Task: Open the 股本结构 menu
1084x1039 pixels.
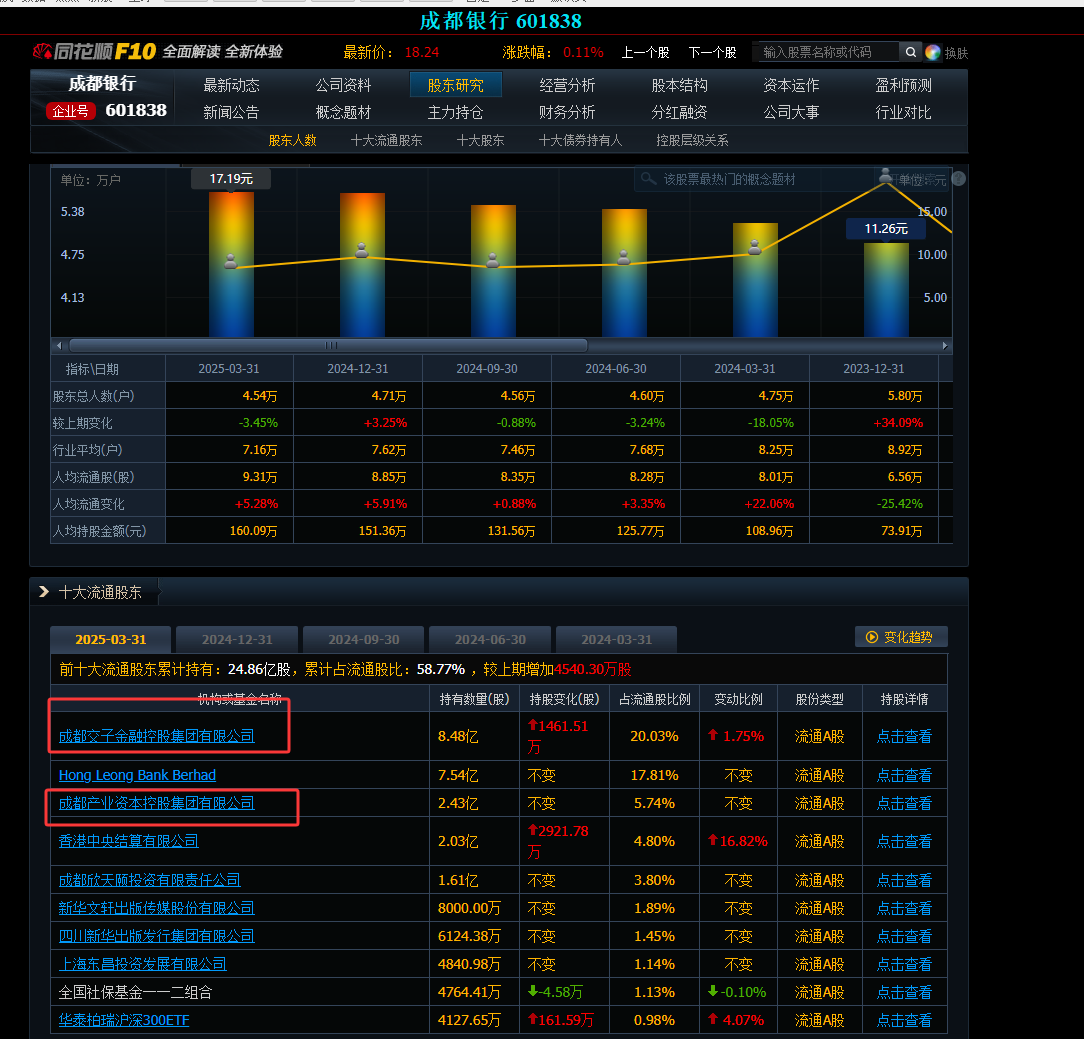Action: pos(680,85)
